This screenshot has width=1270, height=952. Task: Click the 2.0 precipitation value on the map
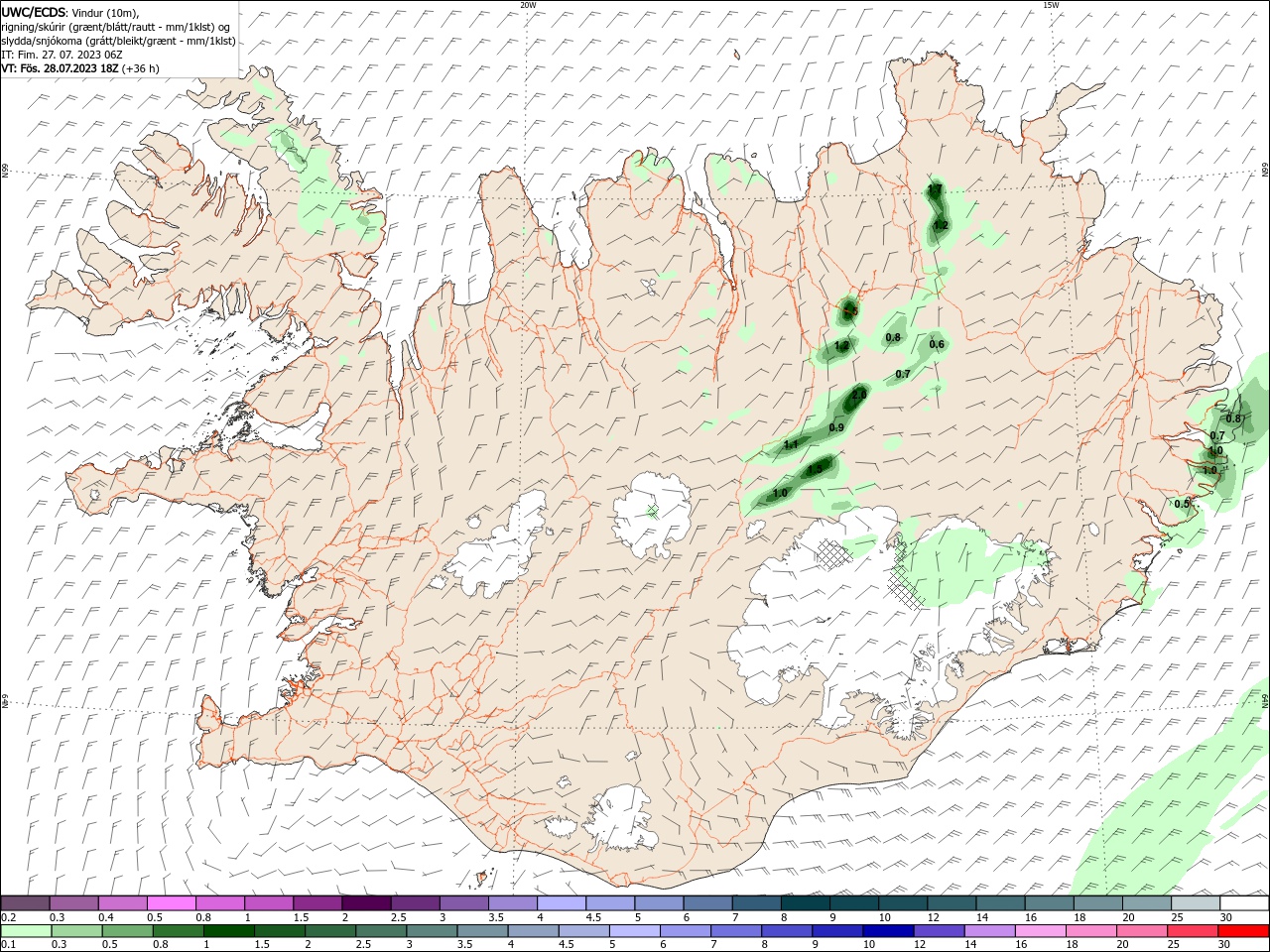(859, 395)
